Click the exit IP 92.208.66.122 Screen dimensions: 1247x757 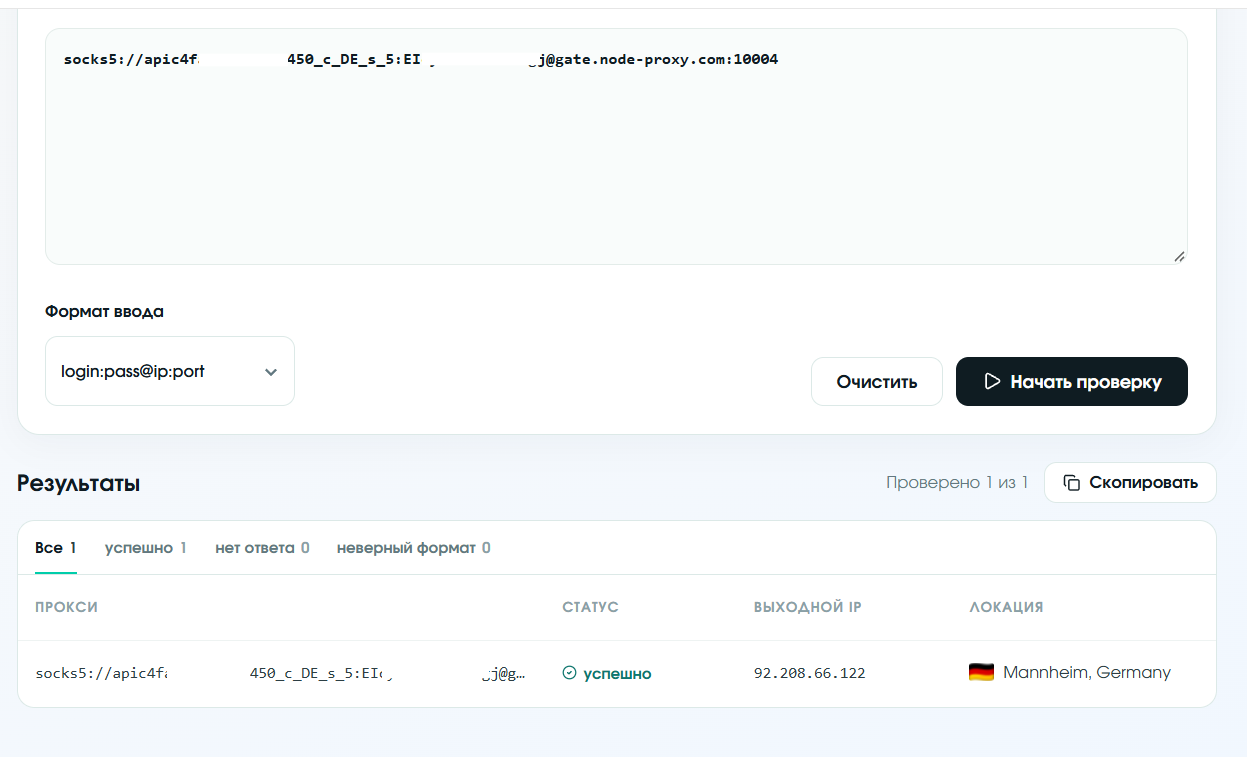point(809,673)
